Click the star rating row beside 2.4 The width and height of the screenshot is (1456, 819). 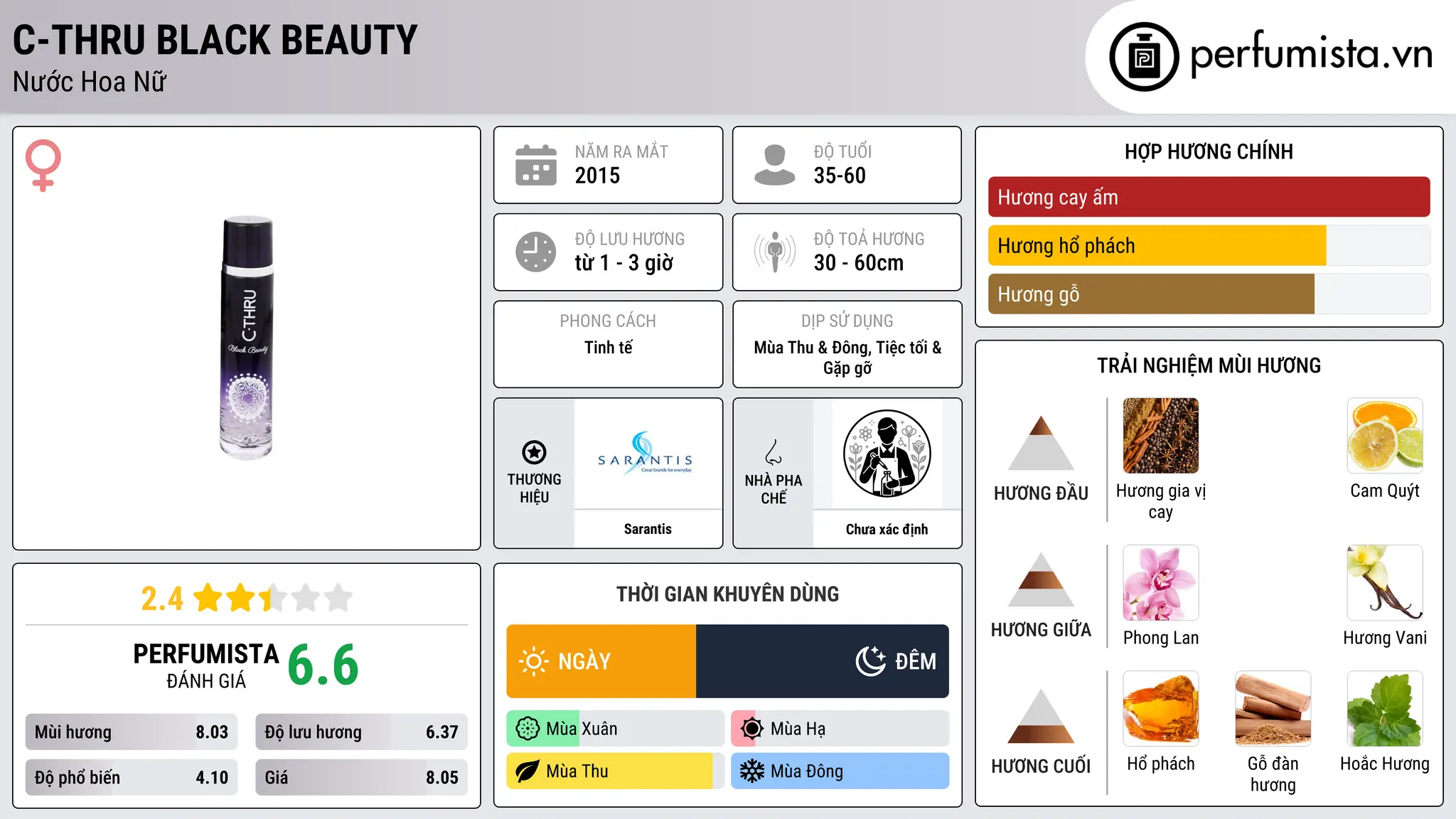click(x=273, y=598)
